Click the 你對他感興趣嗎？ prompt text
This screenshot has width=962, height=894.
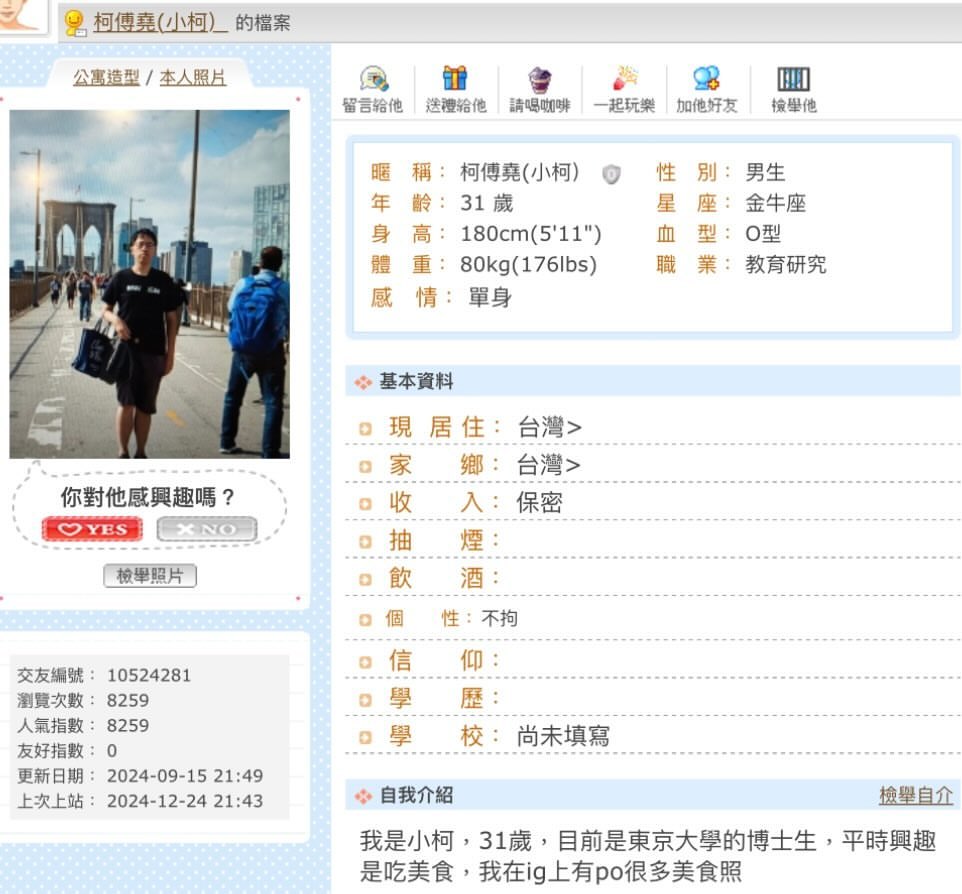147,497
